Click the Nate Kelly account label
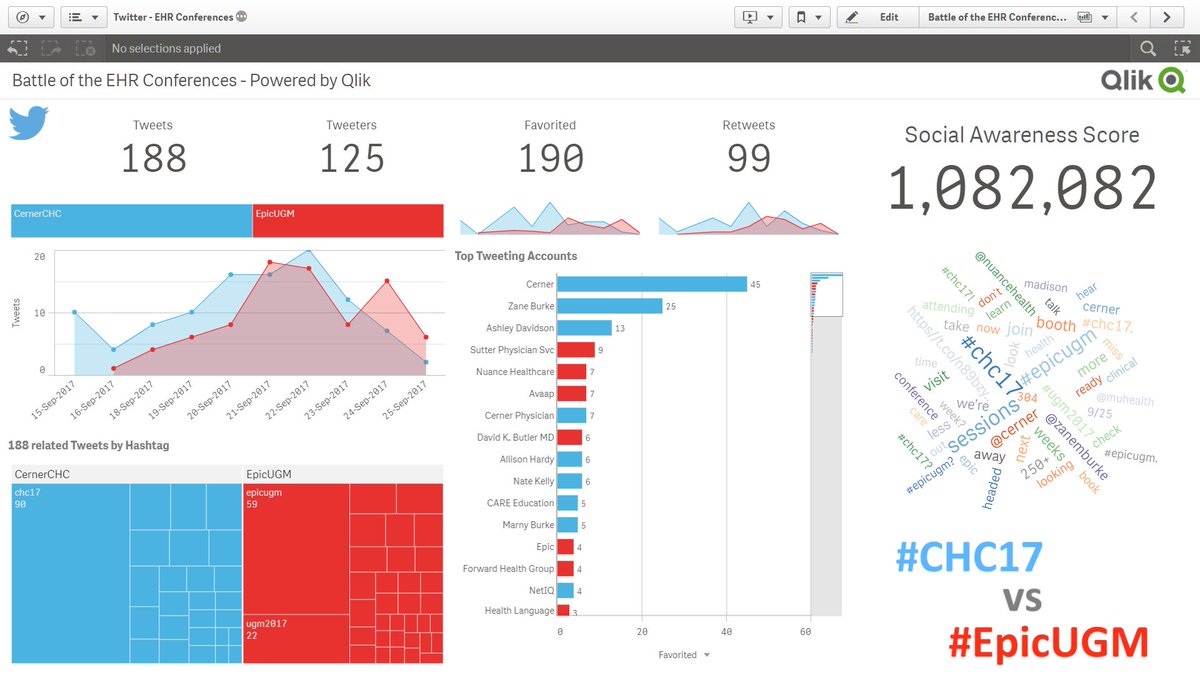The height and width of the screenshot is (675, 1200). pos(534,482)
